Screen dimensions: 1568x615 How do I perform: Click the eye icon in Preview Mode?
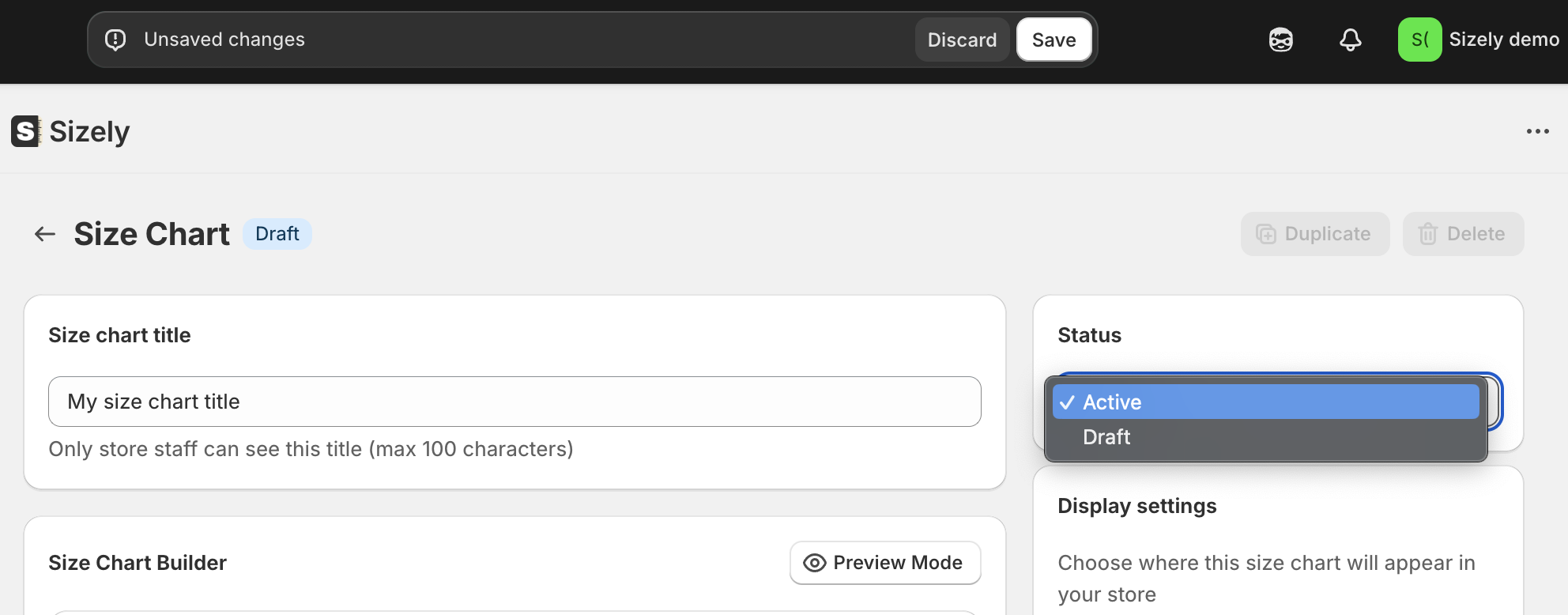pyautogui.click(x=815, y=563)
